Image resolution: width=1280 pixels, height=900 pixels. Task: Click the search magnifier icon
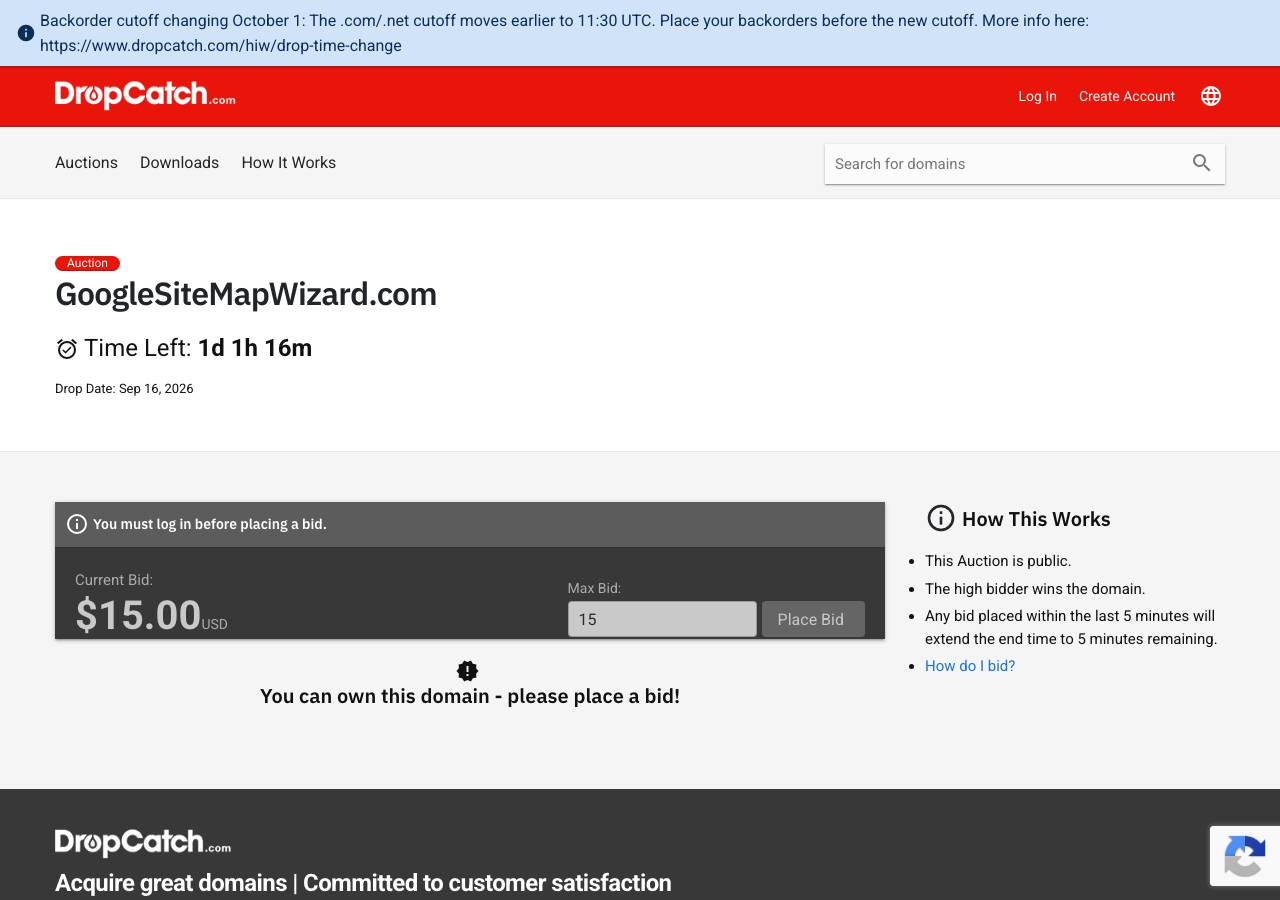pyautogui.click(x=1202, y=163)
